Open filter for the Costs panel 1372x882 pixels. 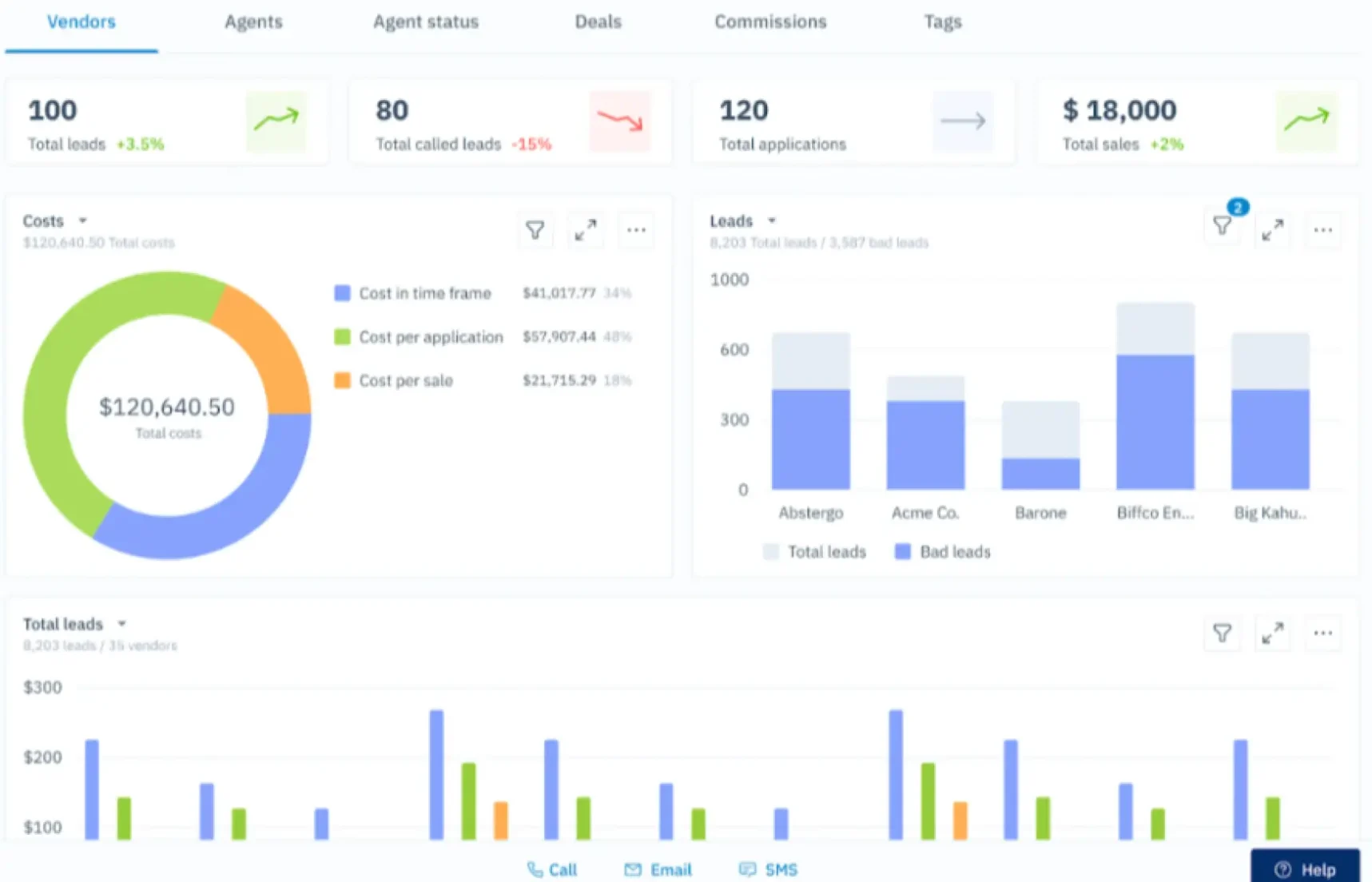coord(535,230)
